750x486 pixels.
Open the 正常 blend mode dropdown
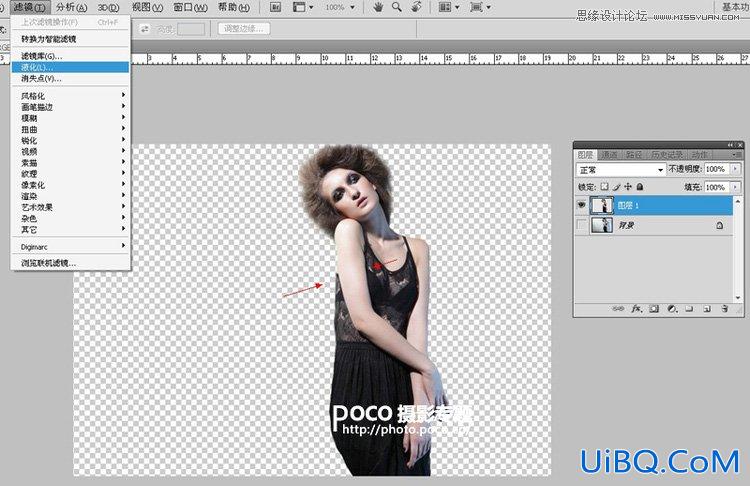click(620, 170)
